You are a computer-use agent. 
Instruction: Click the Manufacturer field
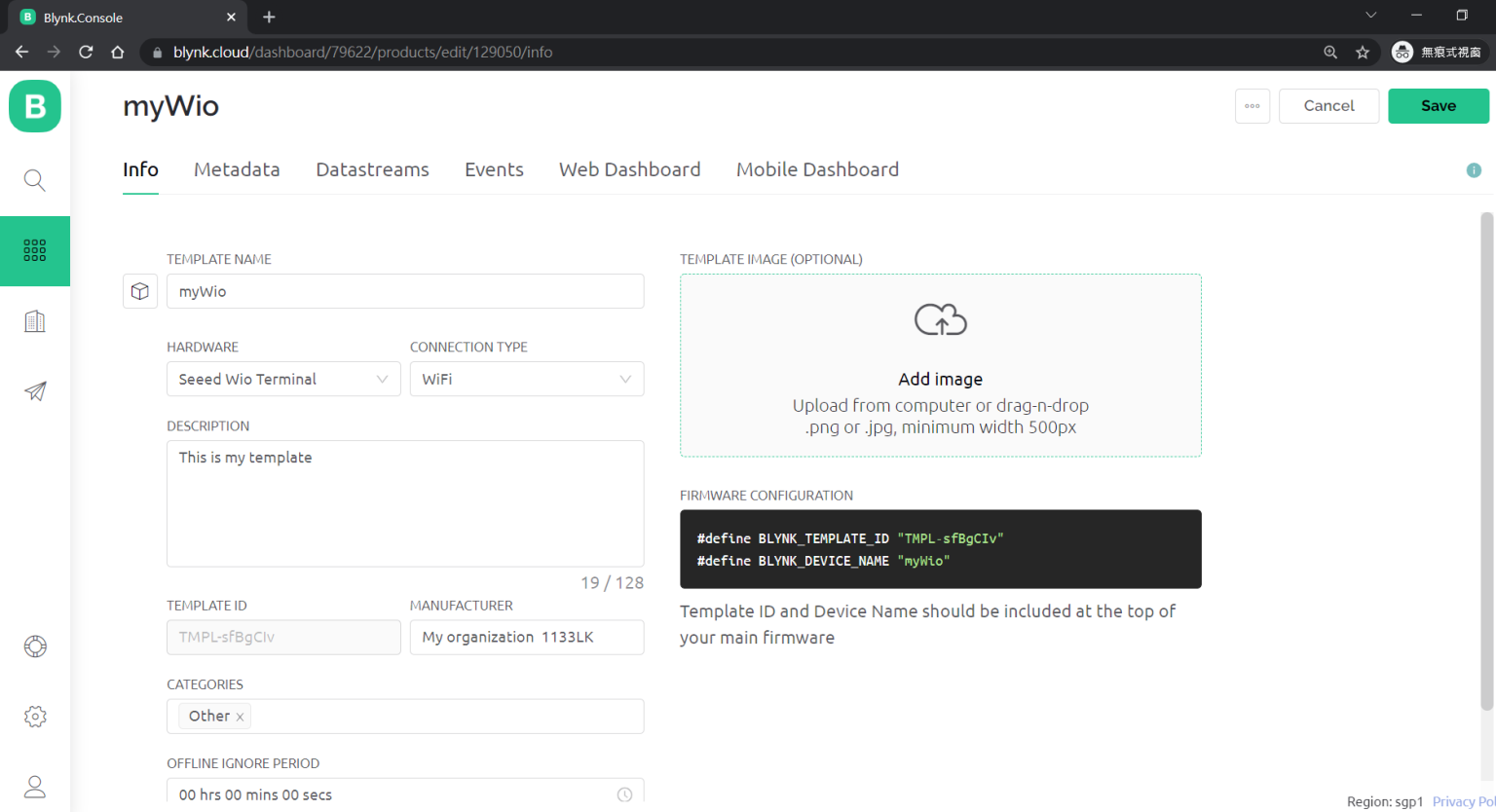[527, 637]
